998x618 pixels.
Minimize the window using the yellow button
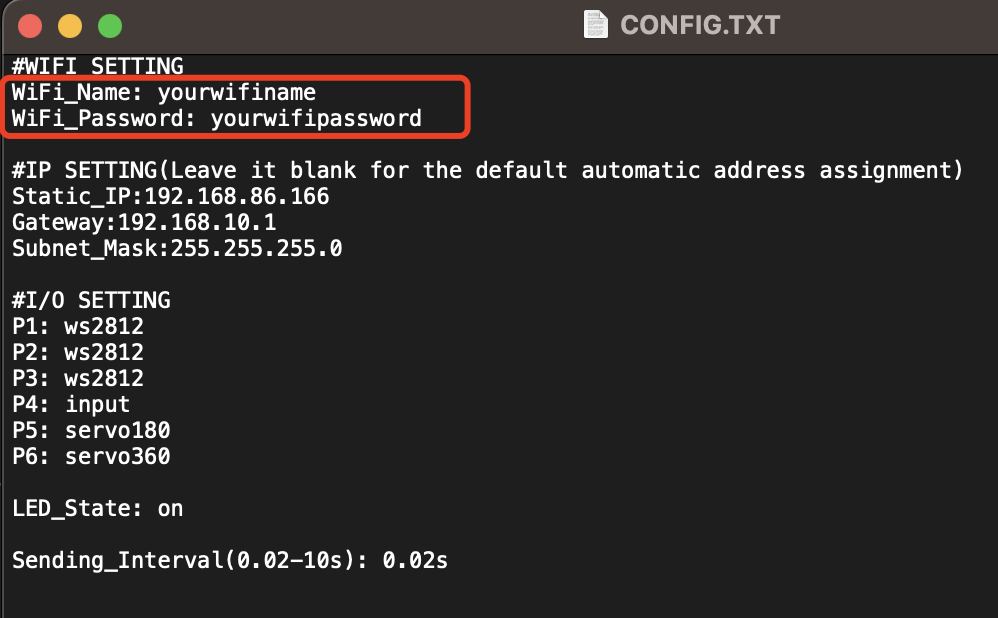(x=70, y=26)
